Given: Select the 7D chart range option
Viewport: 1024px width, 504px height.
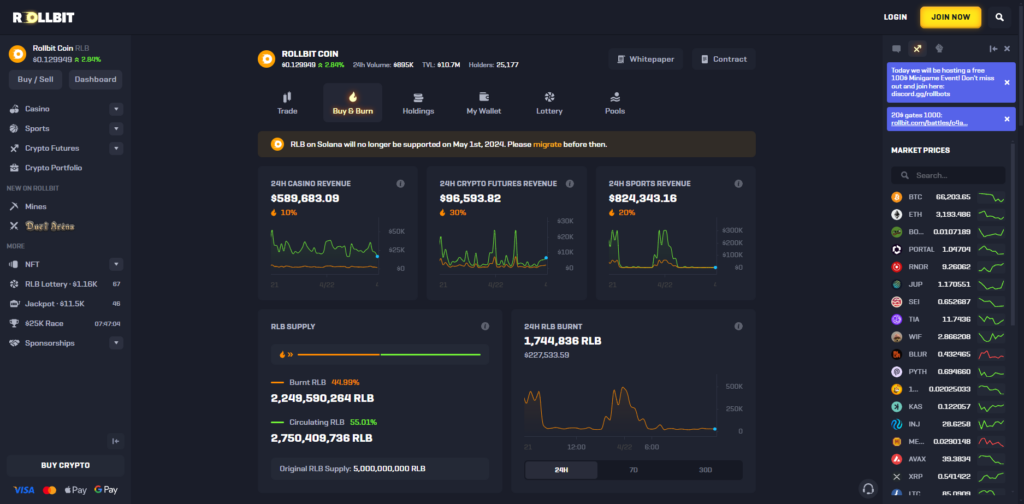Looking at the screenshot, I should (633, 470).
